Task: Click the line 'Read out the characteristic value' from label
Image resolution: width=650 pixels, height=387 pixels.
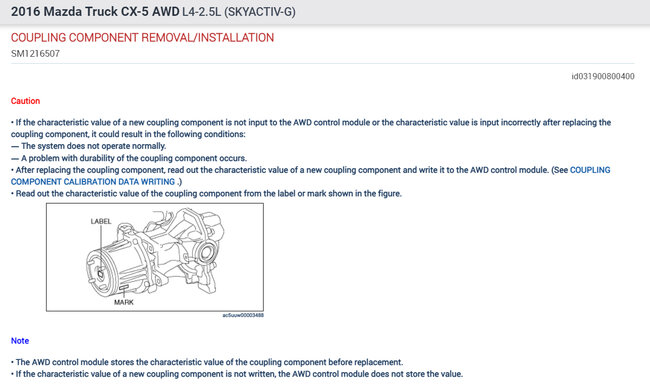Action: click(x=206, y=194)
